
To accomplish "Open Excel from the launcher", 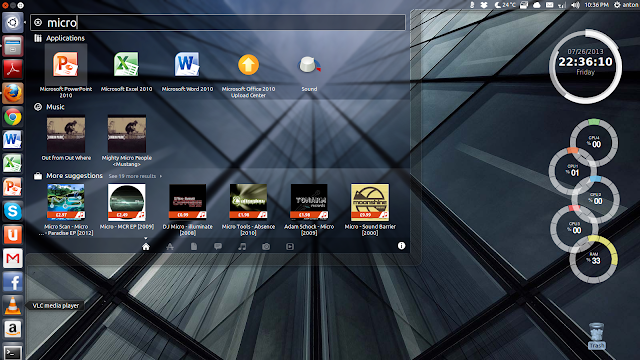I will 13,164.
